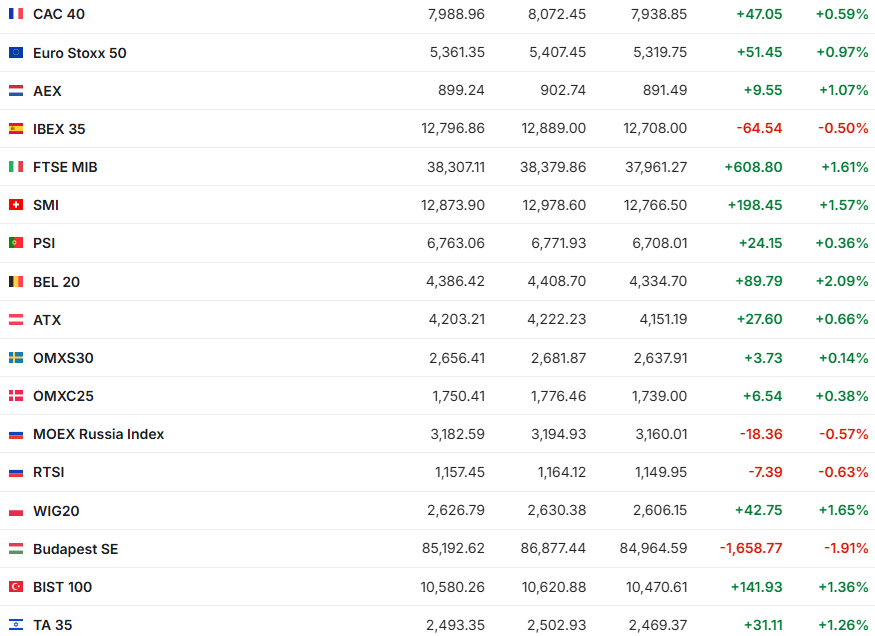Image resolution: width=875 pixels, height=636 pixels.
Task: Open the Euro Stoxx 50 index page
Action: 80,53
